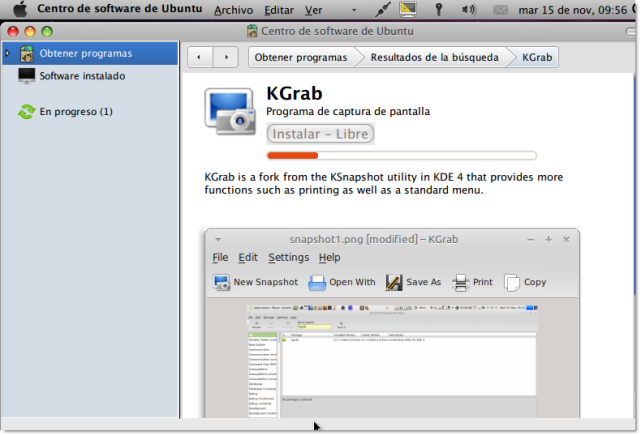
Task: Click Copy icon in the screenshot
Action: [512, 282]
